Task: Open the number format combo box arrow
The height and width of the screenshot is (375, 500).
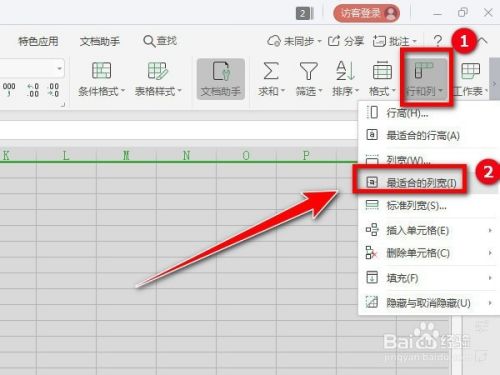Action: coord(59,69)
